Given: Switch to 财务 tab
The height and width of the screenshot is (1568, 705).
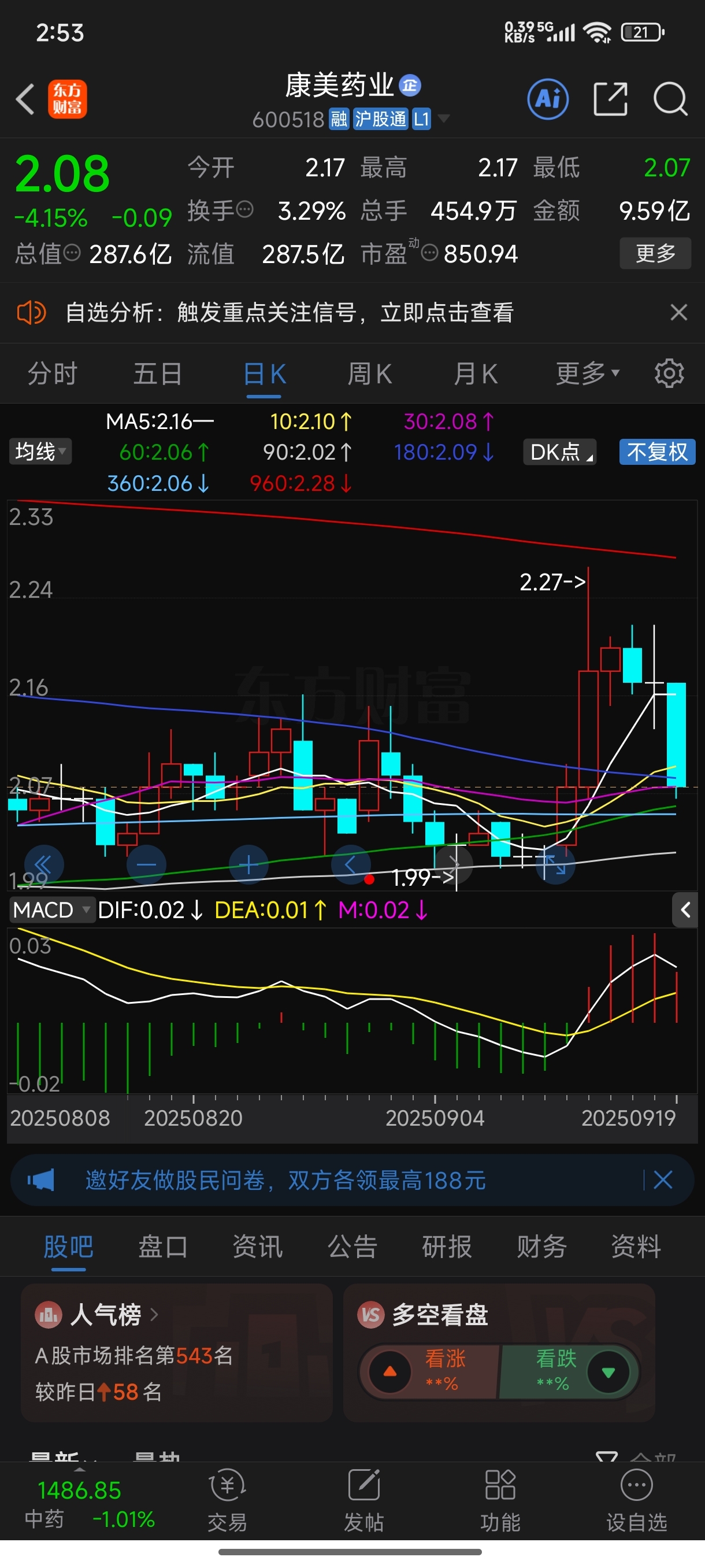Looking at the screenshot, I should coord(542,1246).
